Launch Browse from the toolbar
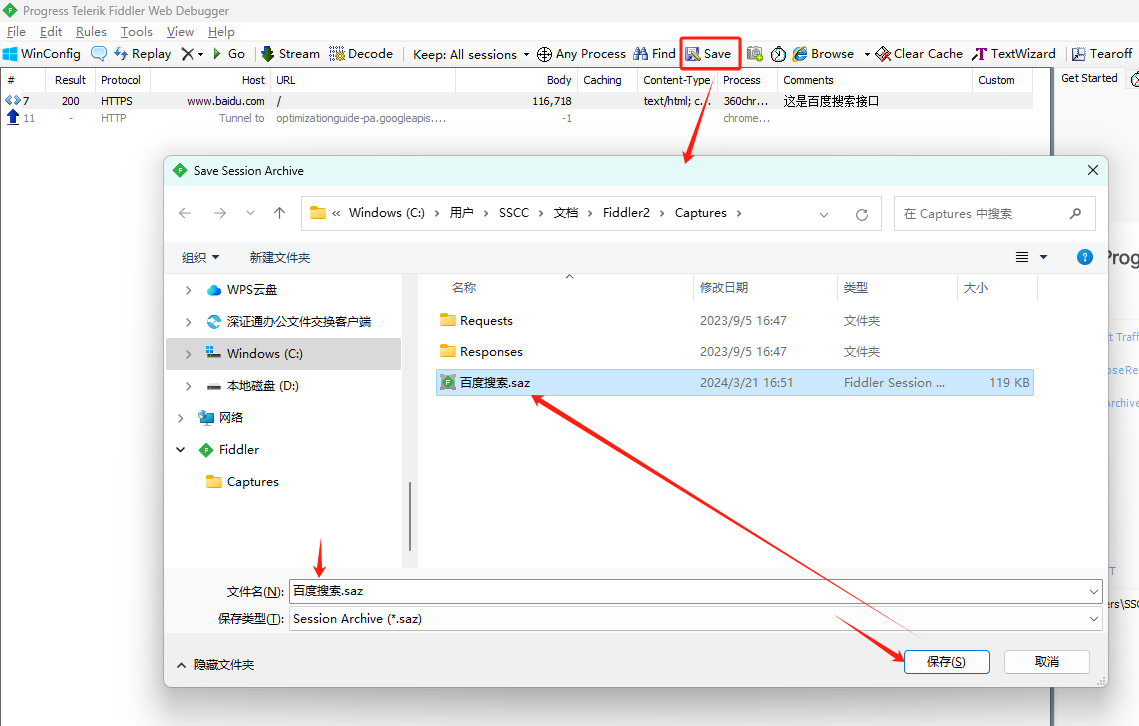 [823, 54]
